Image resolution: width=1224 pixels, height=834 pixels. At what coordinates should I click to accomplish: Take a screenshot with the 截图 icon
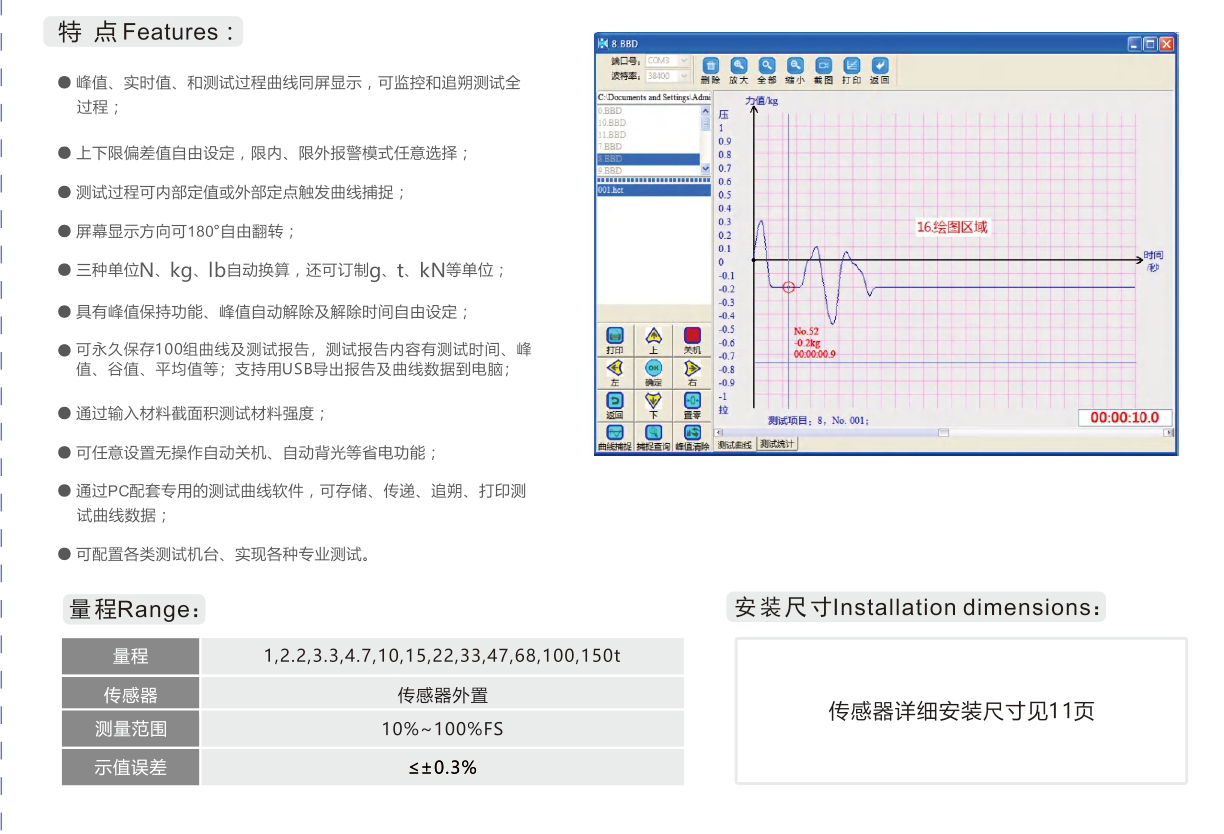click(823, 64)
